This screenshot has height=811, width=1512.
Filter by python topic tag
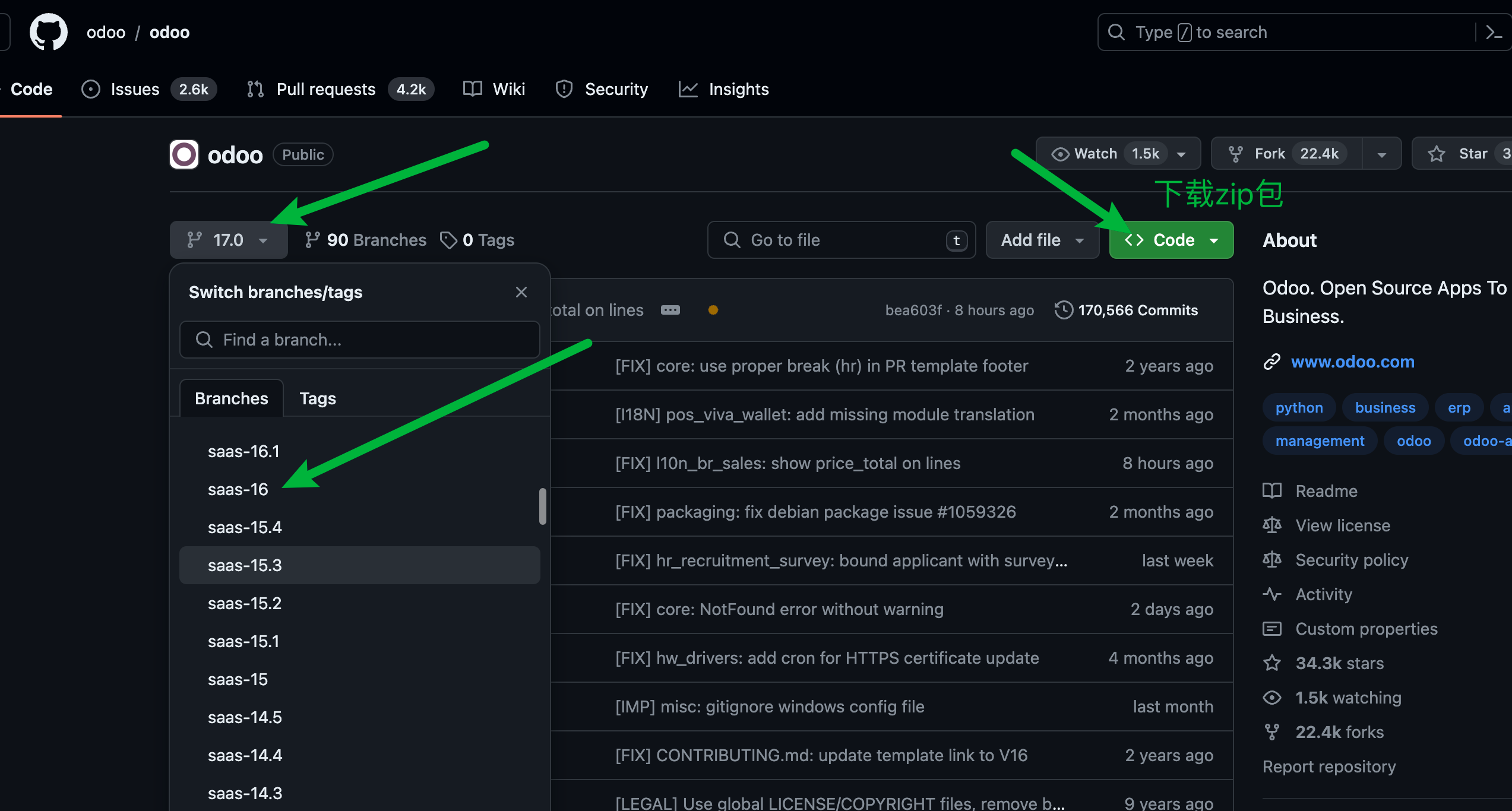(x=1299, y=407)
